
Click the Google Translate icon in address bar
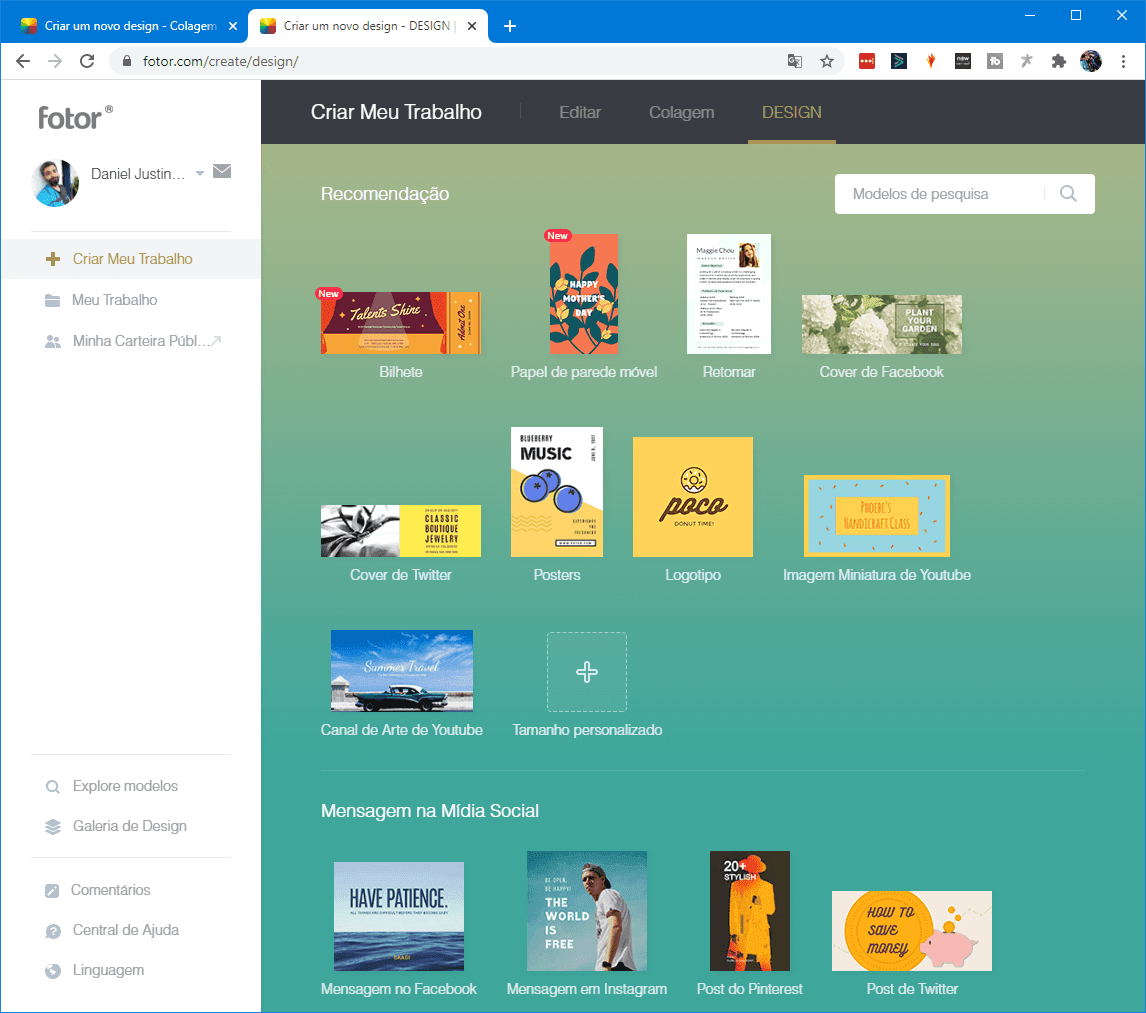[x=795, y=61]
